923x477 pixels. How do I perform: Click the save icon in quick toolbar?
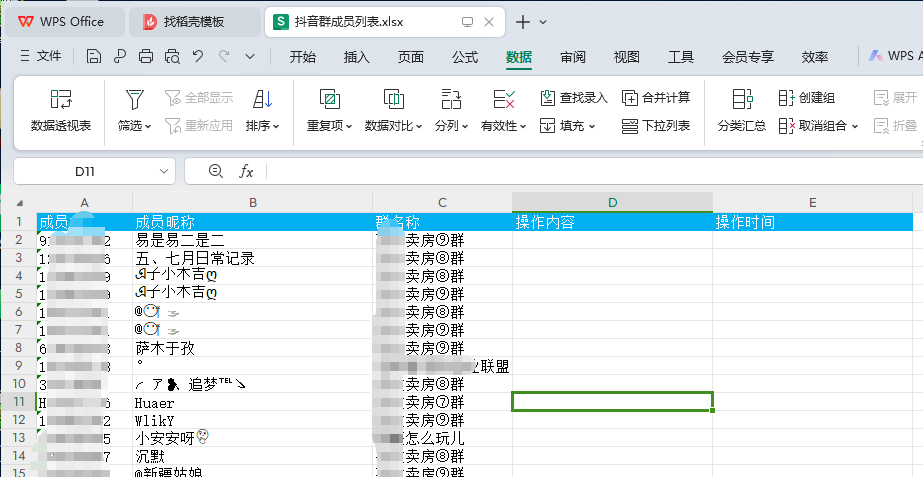click(94, 57)
